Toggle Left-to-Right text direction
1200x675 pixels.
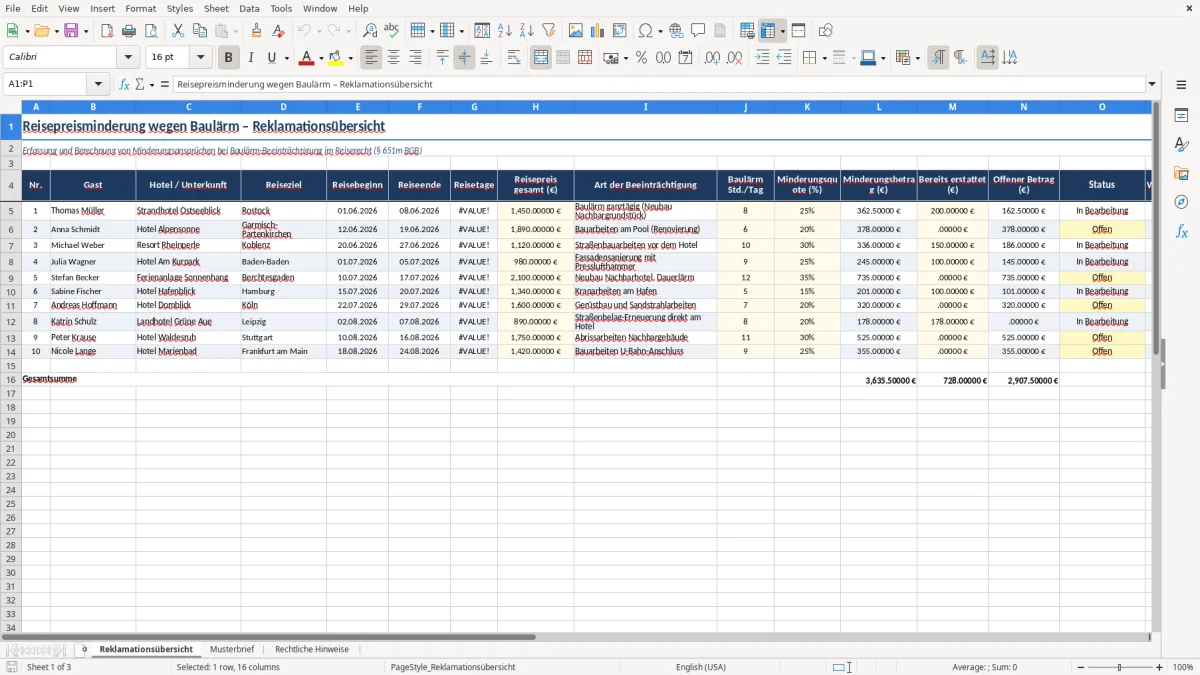[x=938, y=58]
